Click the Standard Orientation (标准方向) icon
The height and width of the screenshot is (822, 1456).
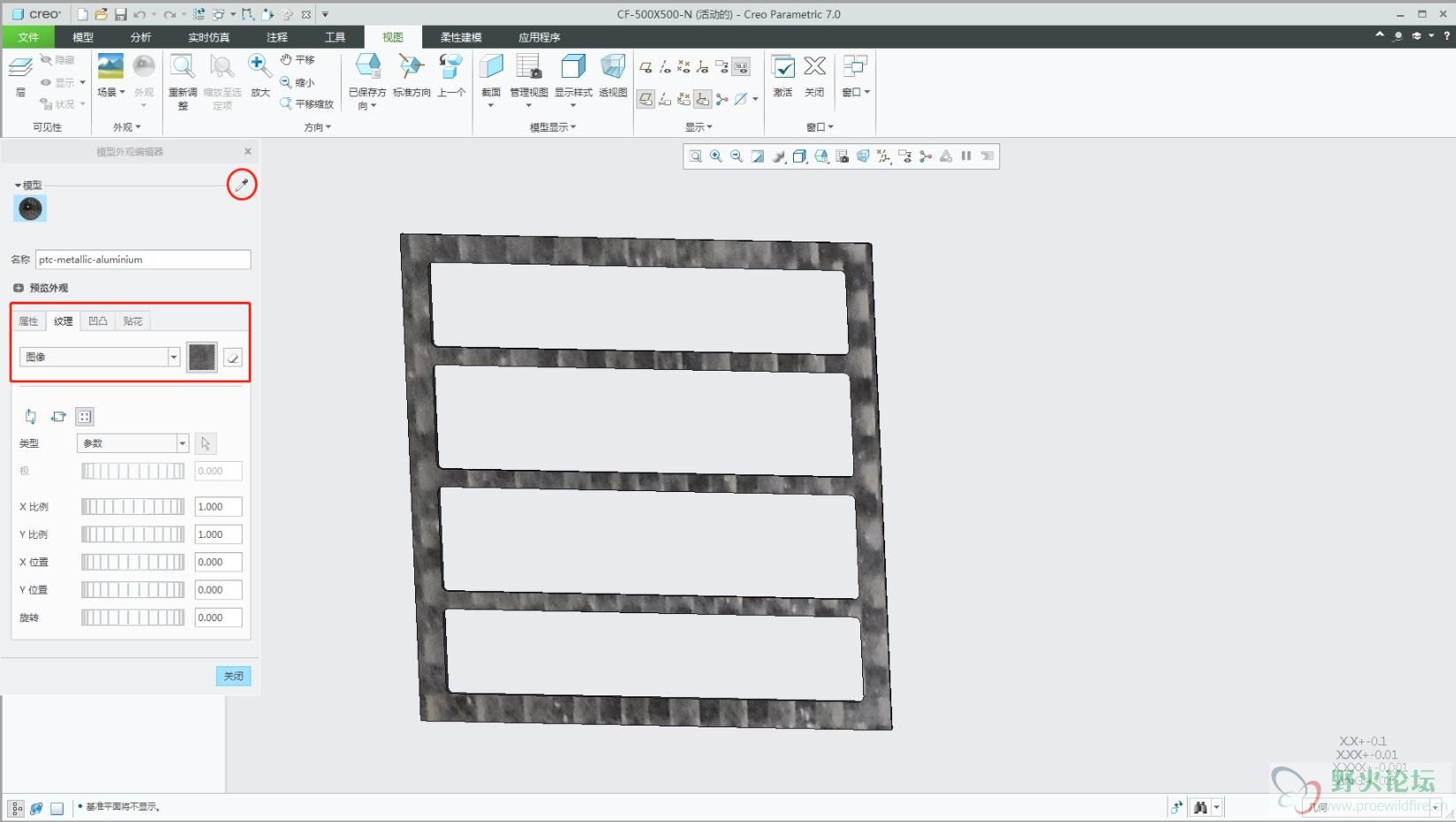pos(412,67)
